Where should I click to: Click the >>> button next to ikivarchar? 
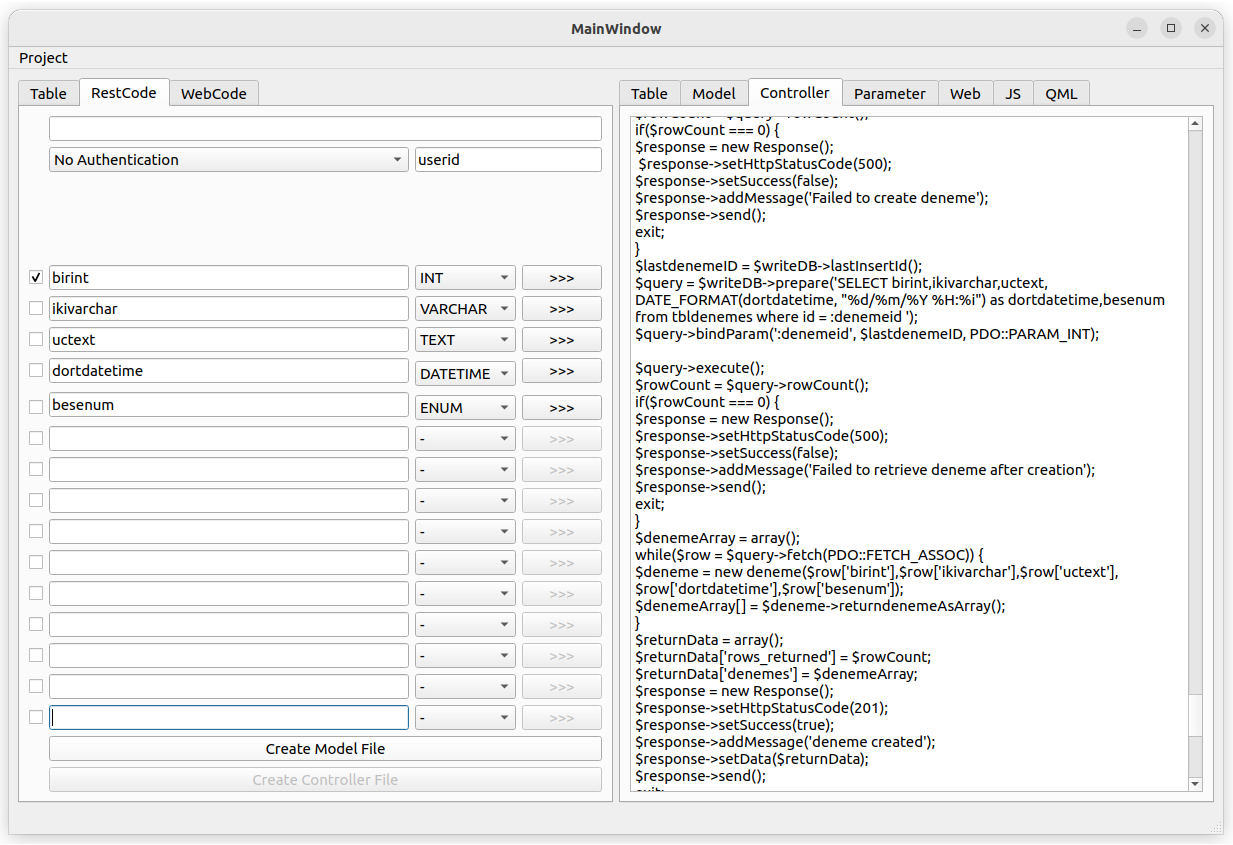pyautogui.click(x=562, y=308)
